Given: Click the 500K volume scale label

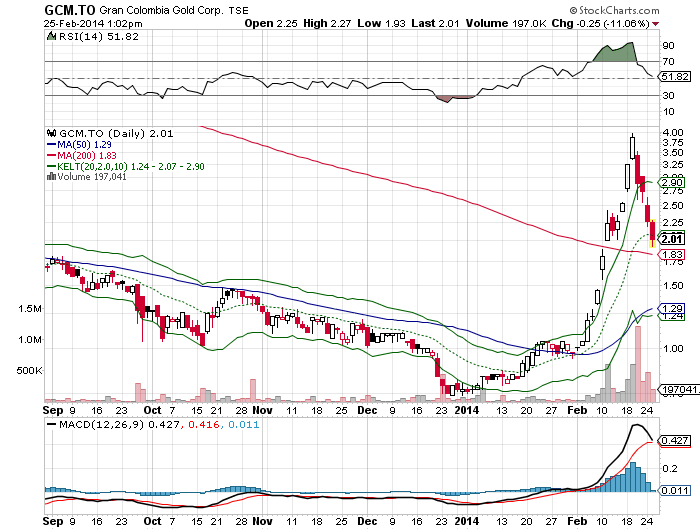Looking at the screenshot, I should point(29,371).
